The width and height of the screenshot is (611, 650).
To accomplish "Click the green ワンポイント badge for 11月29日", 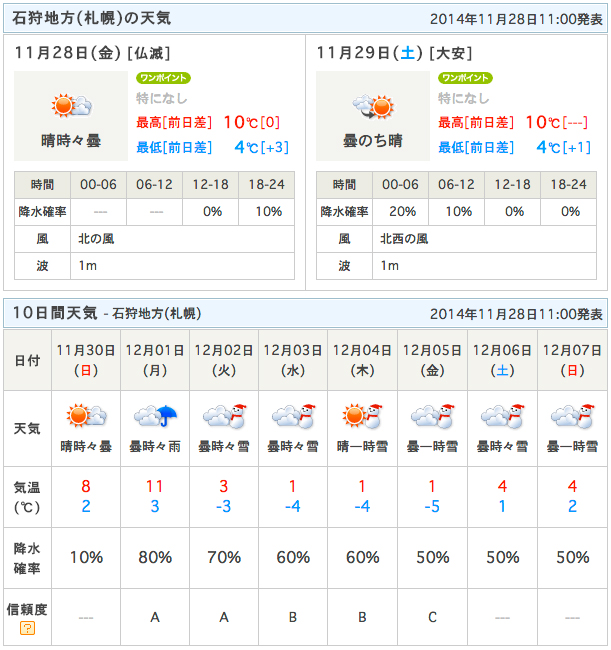I will point(465,78).
